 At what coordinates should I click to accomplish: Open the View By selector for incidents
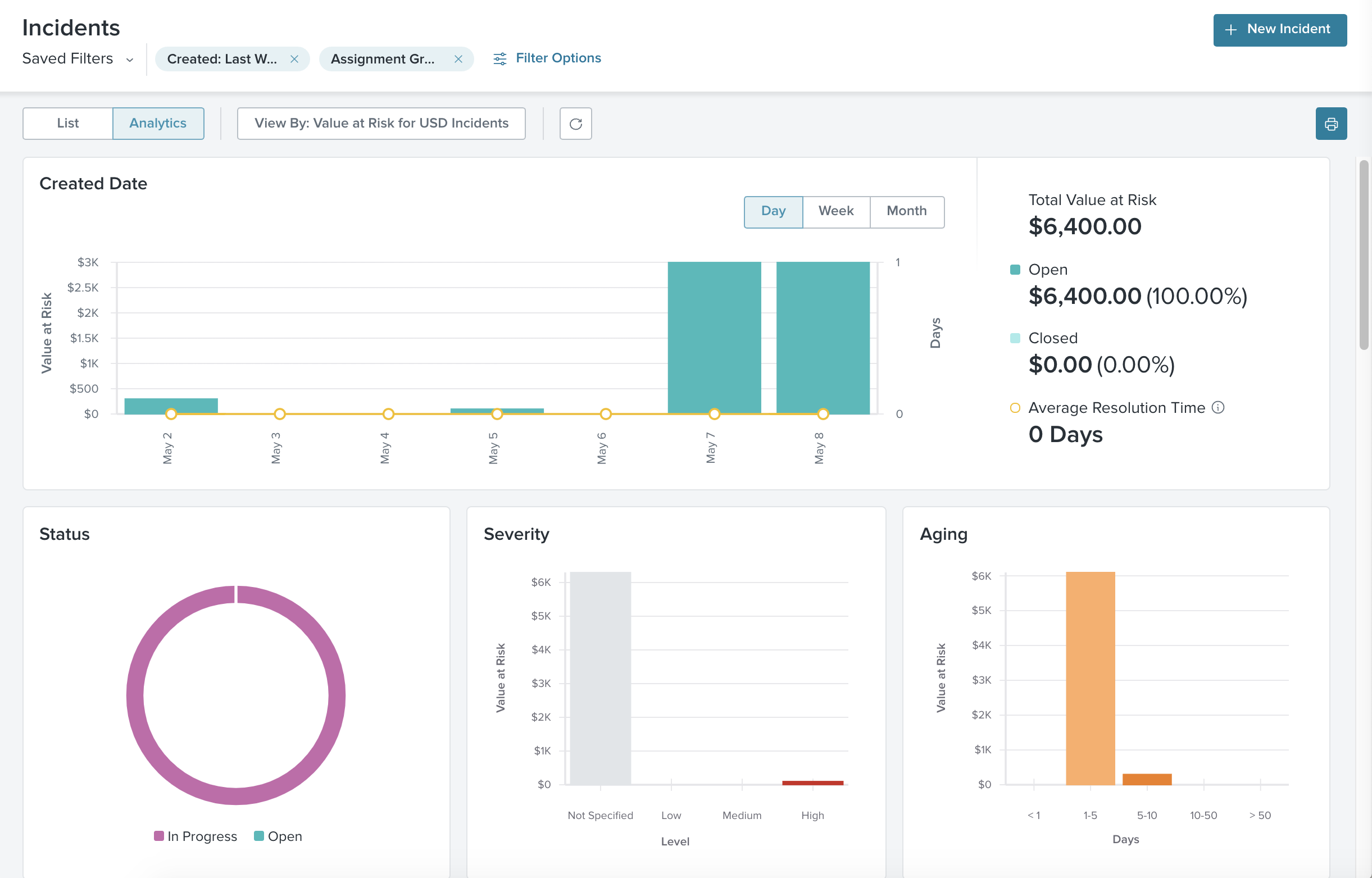tap(381, 123)
